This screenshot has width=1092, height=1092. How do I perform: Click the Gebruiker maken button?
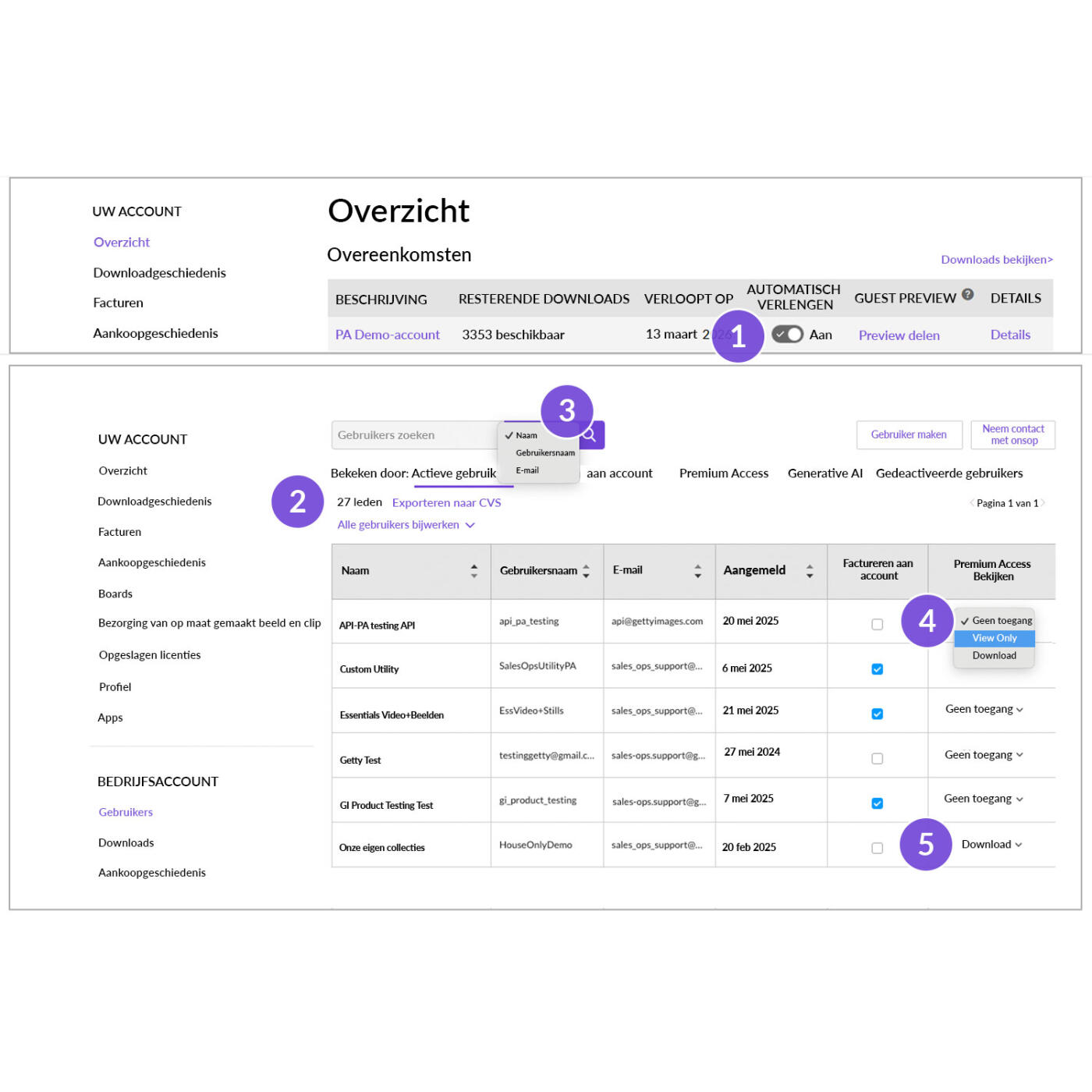(x=908, y=434)
